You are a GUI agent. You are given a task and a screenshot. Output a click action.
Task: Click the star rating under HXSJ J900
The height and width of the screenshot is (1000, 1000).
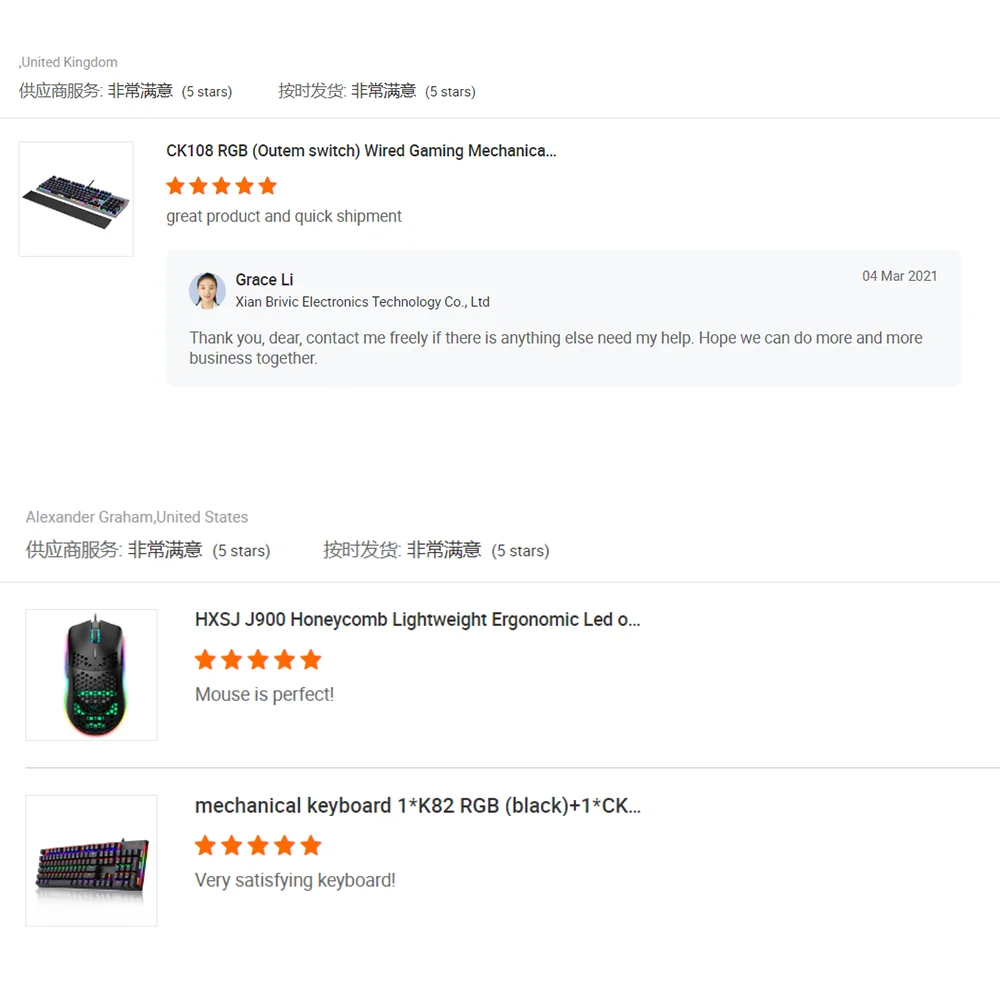click(x=258, y=659)
